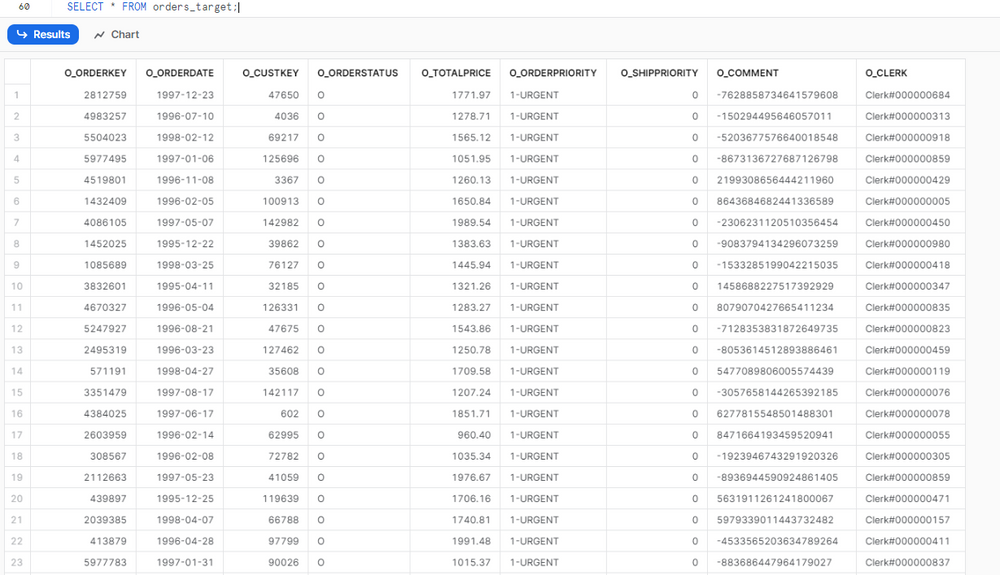Select the O_ORDERDATE column header
The height and width of the screenshot is (575, 1000).
tap(179, 73)
